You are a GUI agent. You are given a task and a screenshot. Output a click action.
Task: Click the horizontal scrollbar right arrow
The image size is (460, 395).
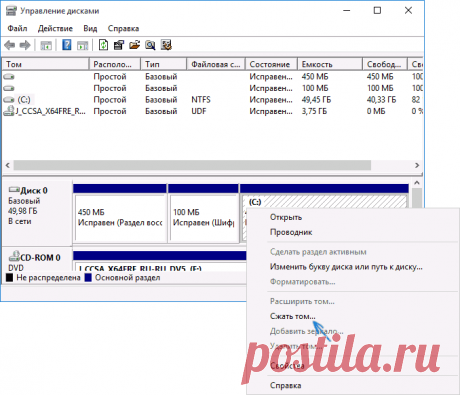pos(417,165)
